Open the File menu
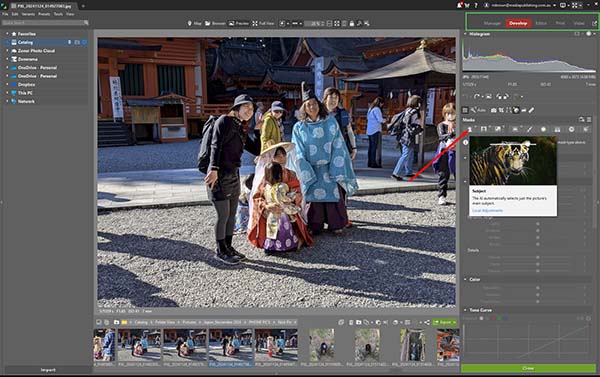Screen dimensions: 600x377 [x=5, y=14]
